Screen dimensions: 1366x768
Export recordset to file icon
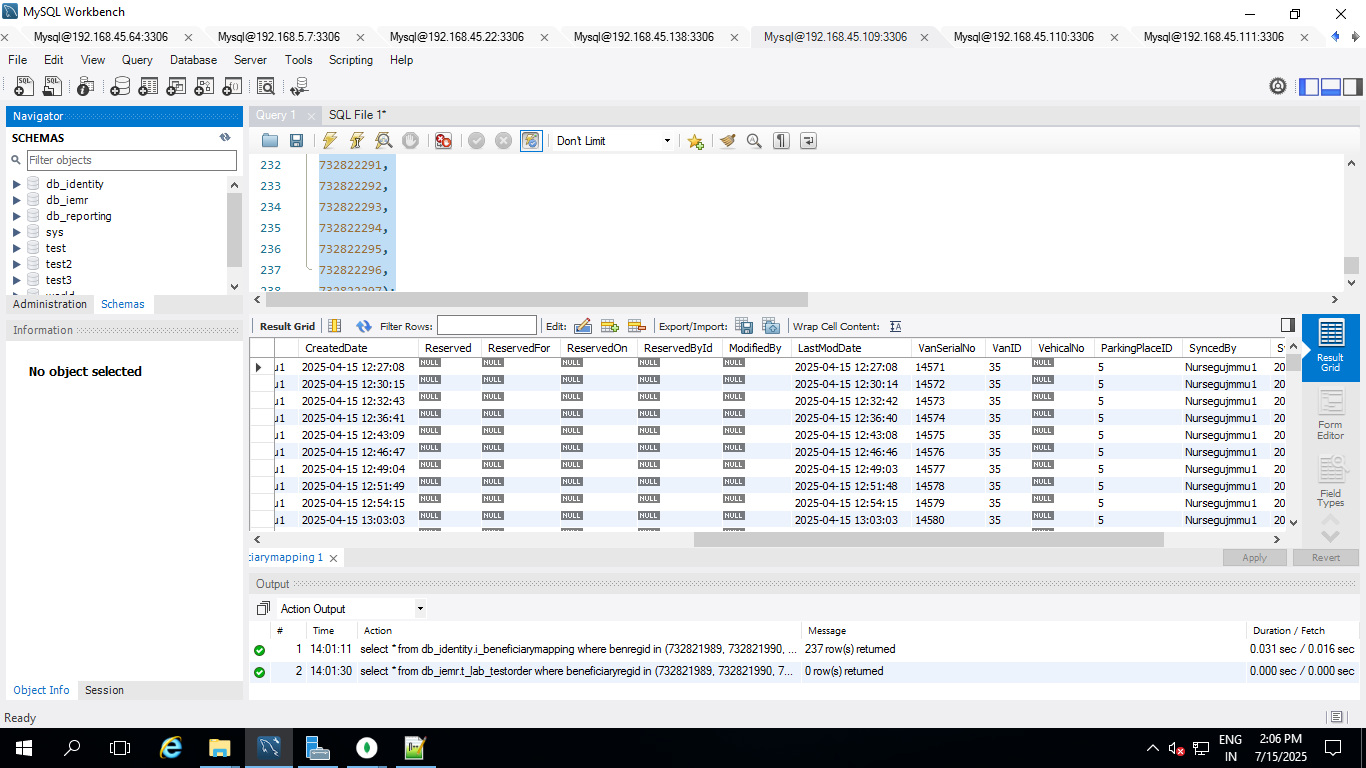(x=744, y=326)
